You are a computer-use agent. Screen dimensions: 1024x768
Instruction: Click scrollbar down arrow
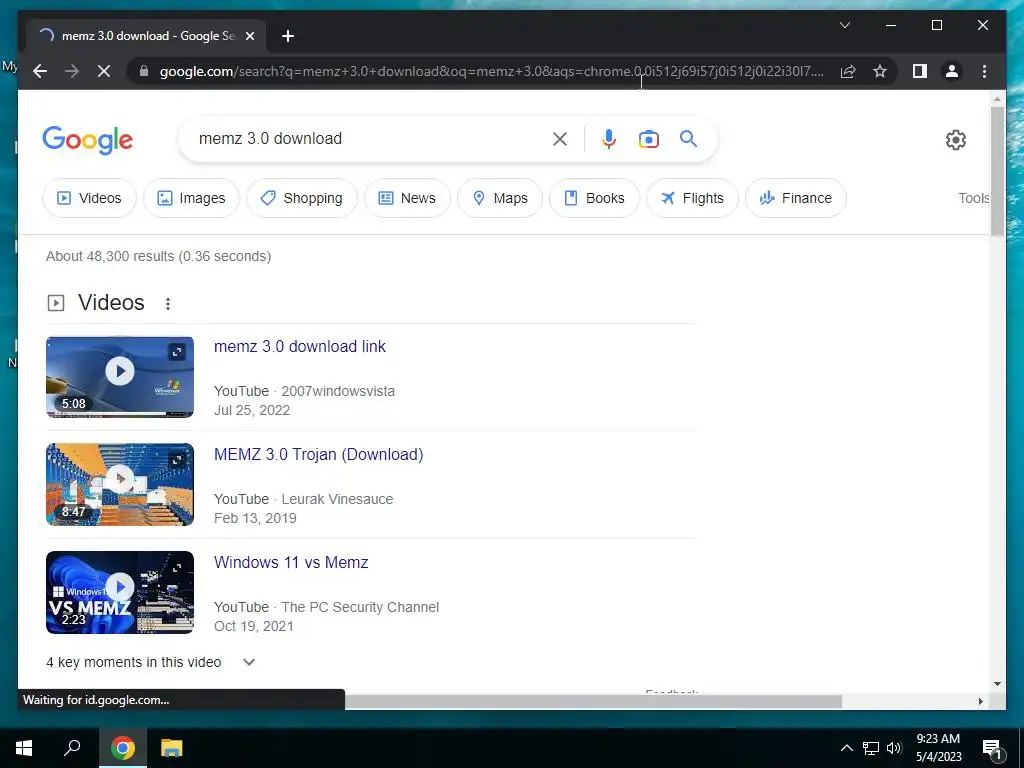pos(997,684)
